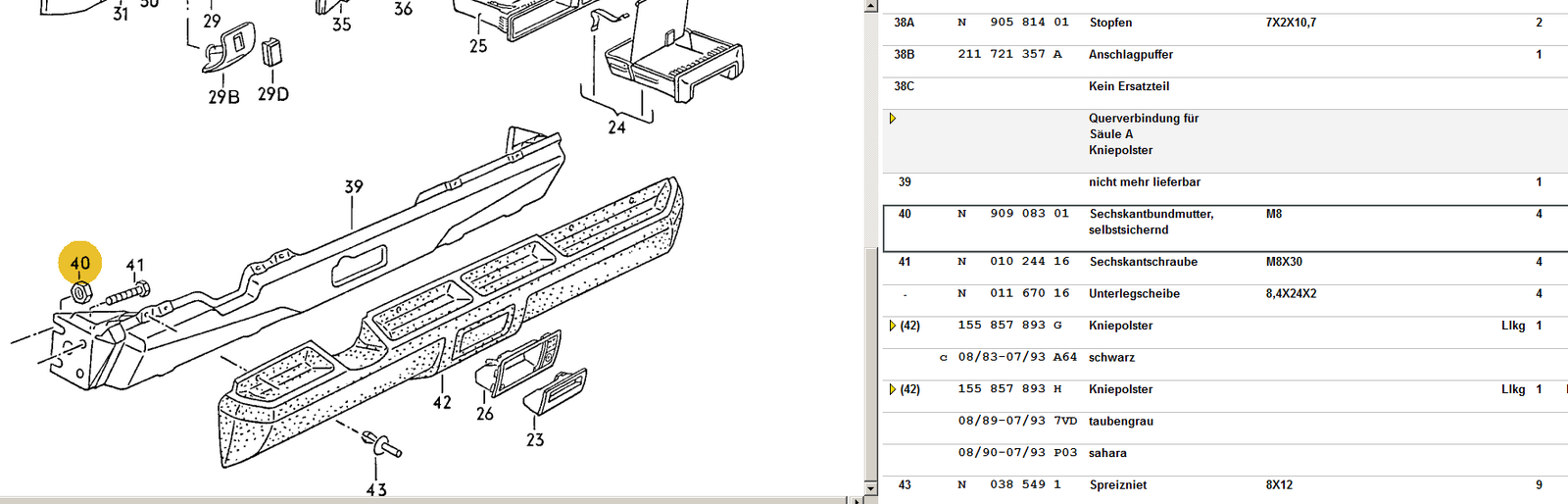
Task: Click callout number 23 in the diagram
Action: [535, 440]
